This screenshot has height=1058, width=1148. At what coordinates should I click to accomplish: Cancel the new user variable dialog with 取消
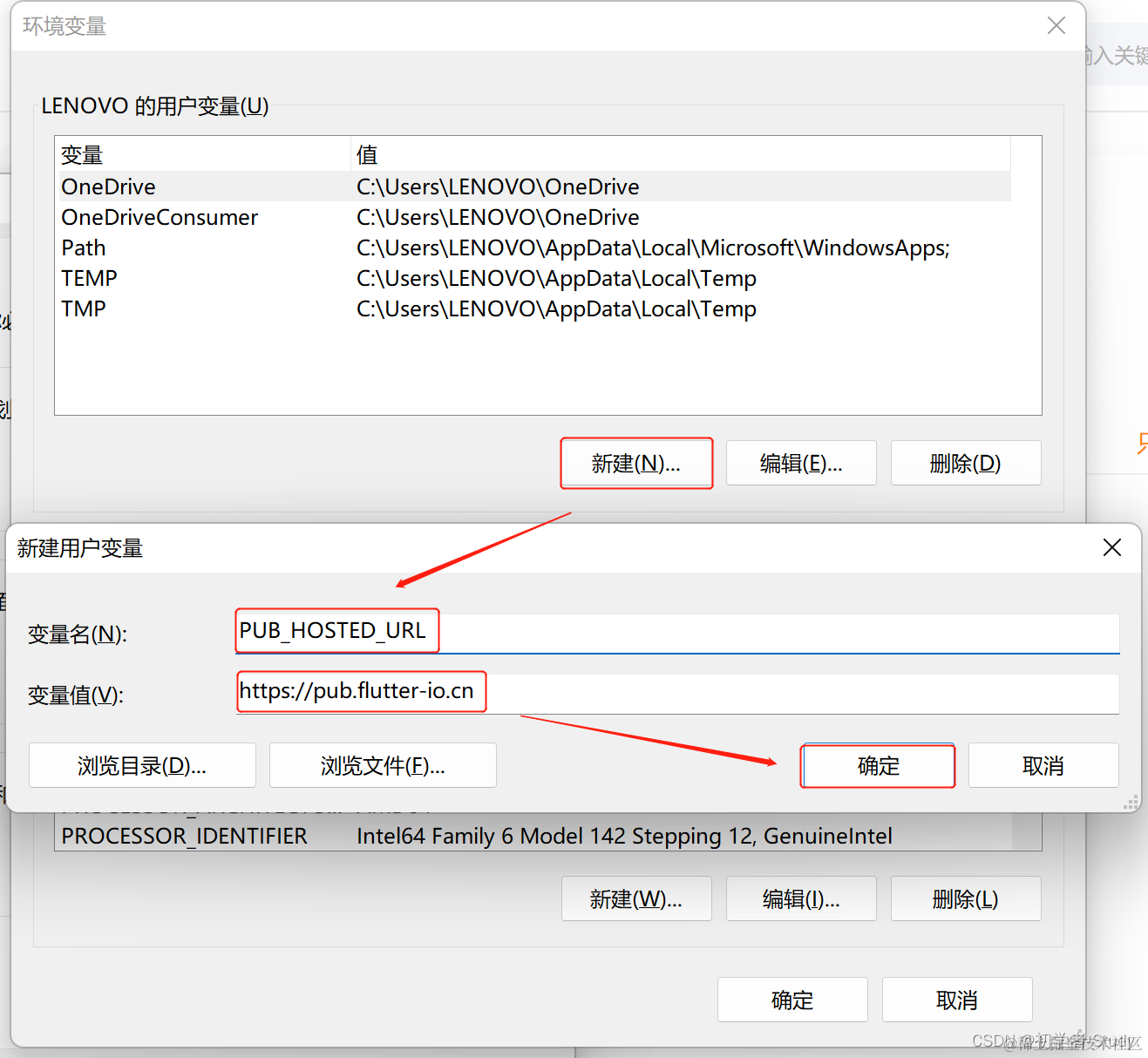1043,765
